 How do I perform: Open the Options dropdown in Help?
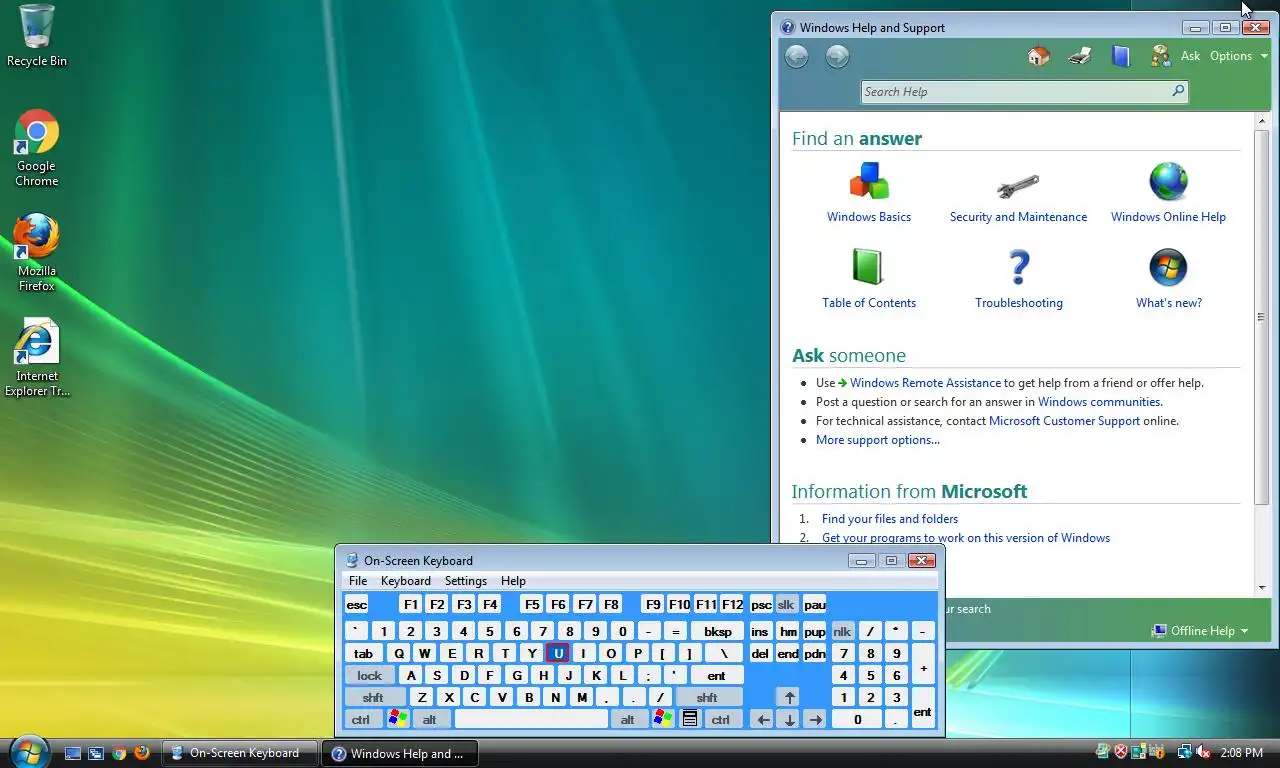[x=1238, y=56]
